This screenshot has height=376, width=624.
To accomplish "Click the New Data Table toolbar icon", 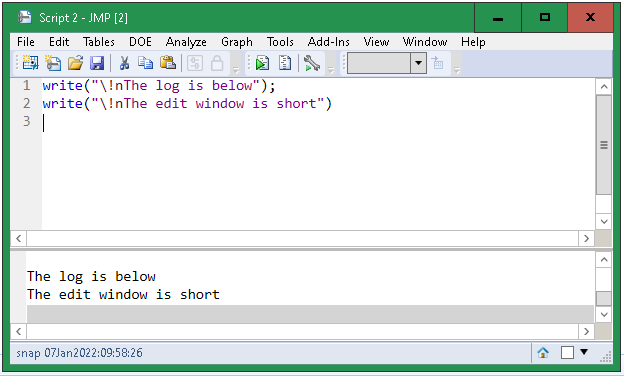I will 30,63.
